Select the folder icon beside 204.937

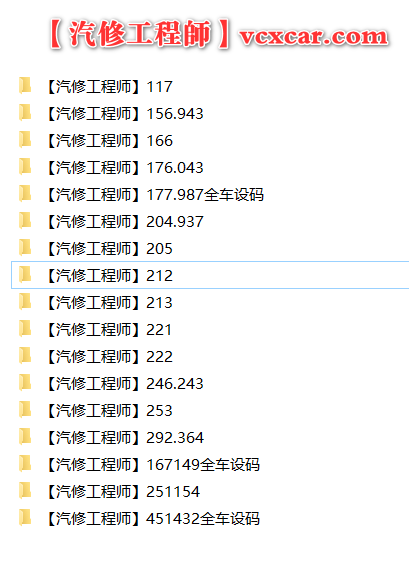[x=25, y=221]
